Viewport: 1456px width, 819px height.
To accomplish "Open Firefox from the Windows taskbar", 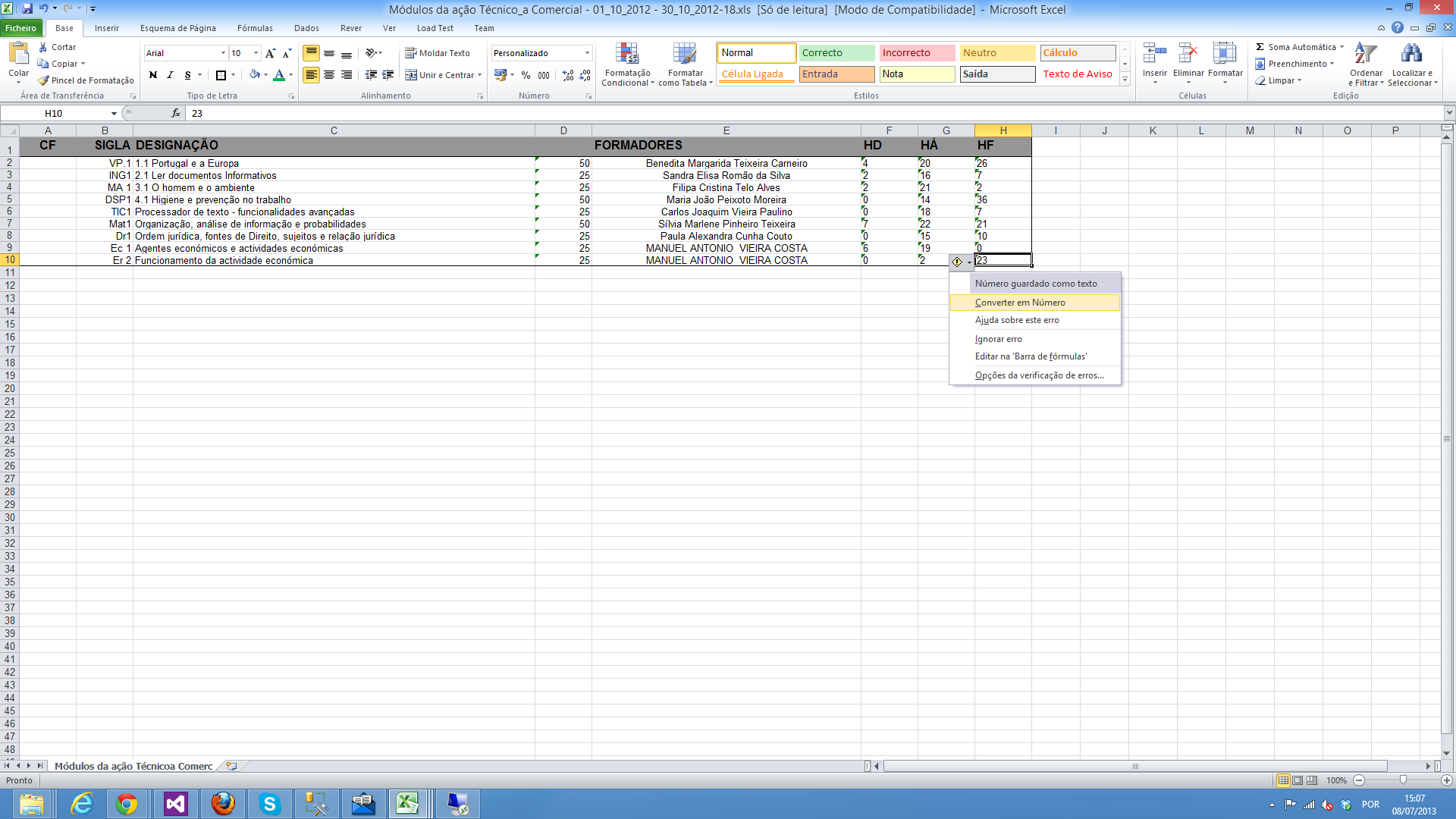I will point(223,804).
